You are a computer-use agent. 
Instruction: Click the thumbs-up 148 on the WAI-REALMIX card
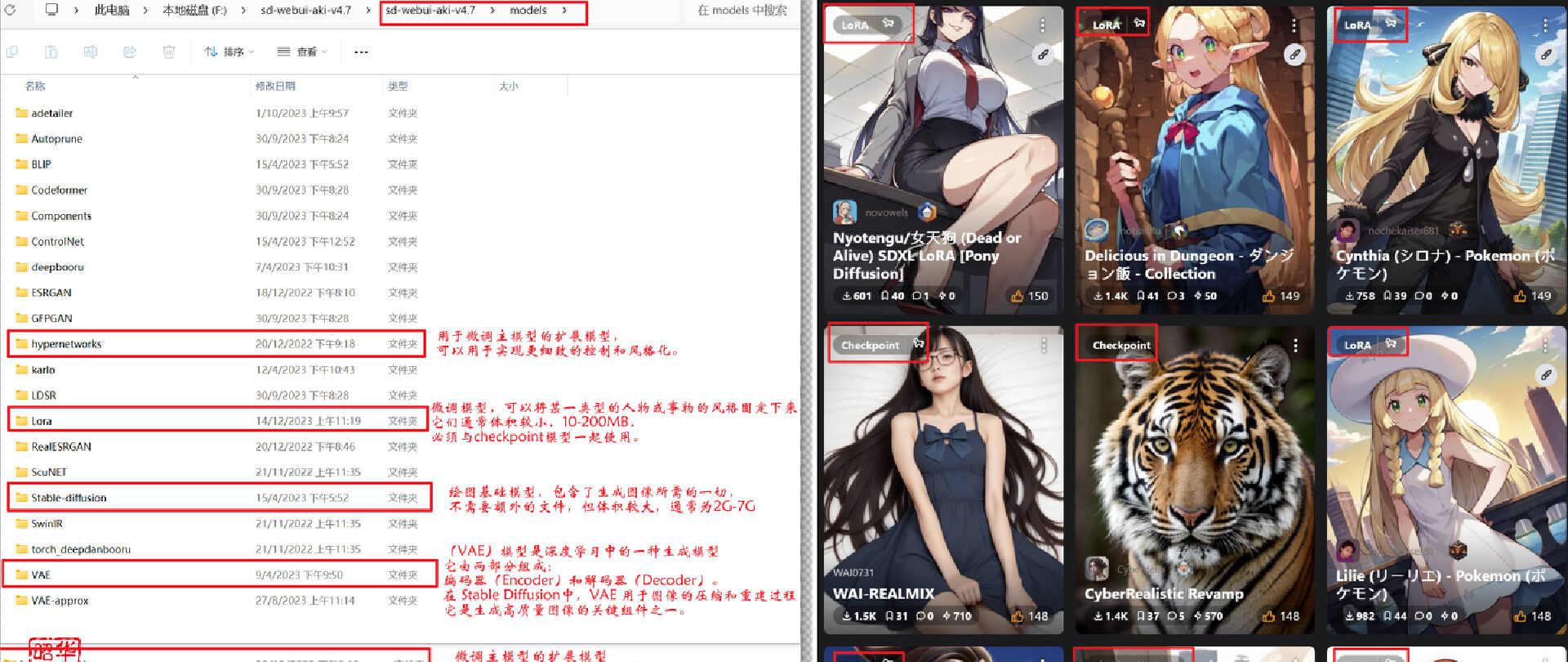(x=1030, y=616)
